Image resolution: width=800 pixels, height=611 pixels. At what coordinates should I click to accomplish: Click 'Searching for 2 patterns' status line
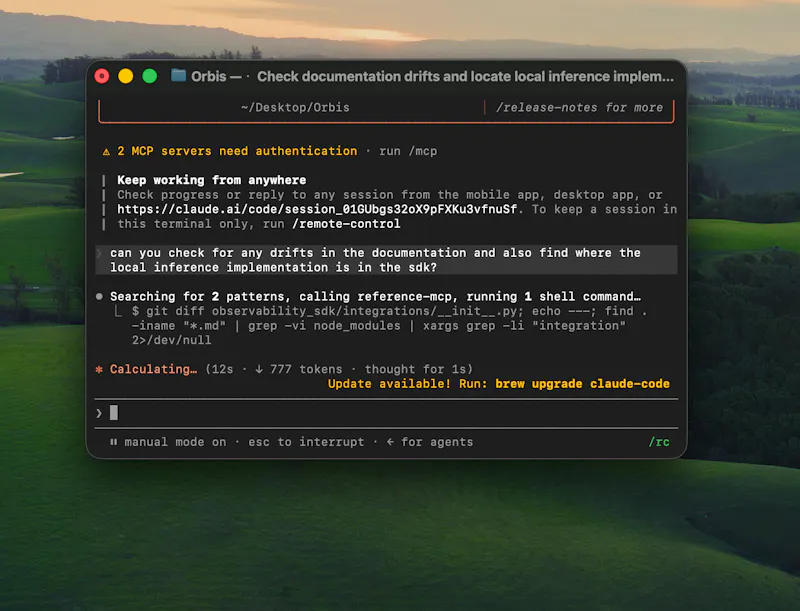(375, 296)
